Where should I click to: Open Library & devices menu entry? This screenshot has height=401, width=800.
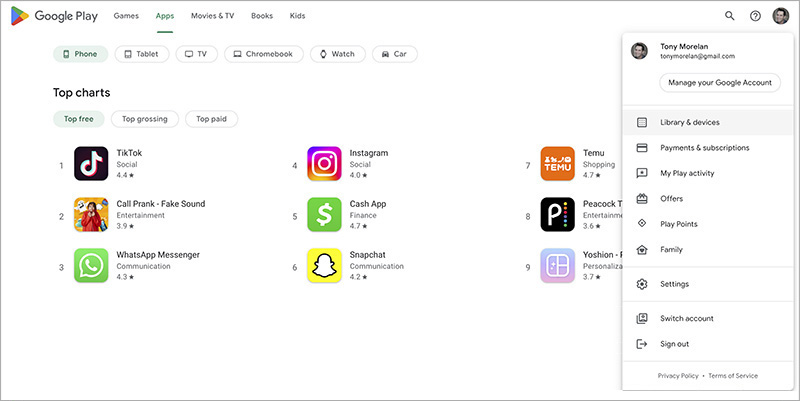point(708,122)
